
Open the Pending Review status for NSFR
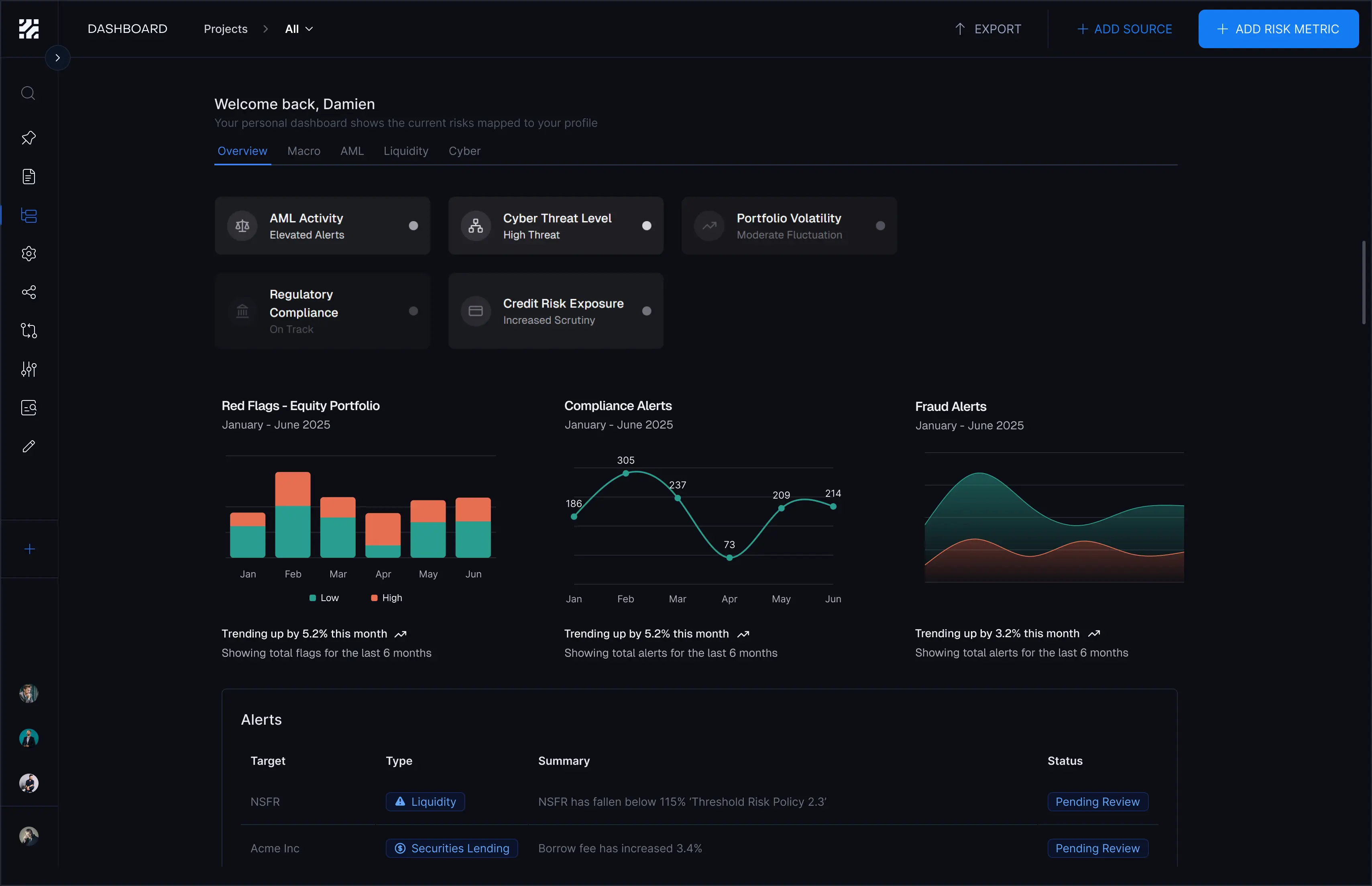click(1097, 801)
